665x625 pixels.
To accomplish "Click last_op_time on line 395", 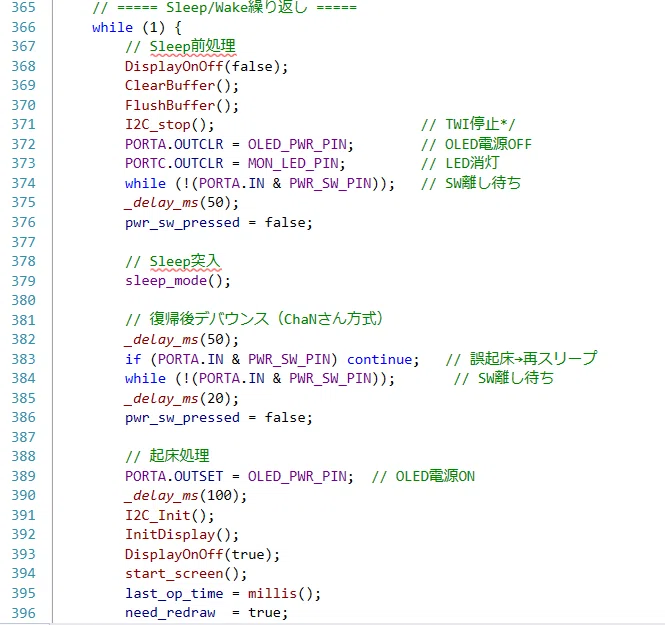I will (174, 593).
